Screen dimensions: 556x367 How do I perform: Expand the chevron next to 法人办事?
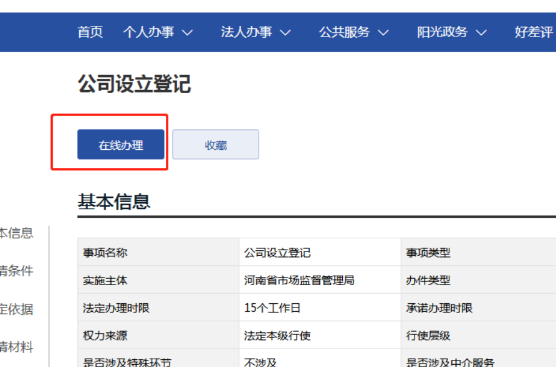pyautogui.click(x=285, y=33)
